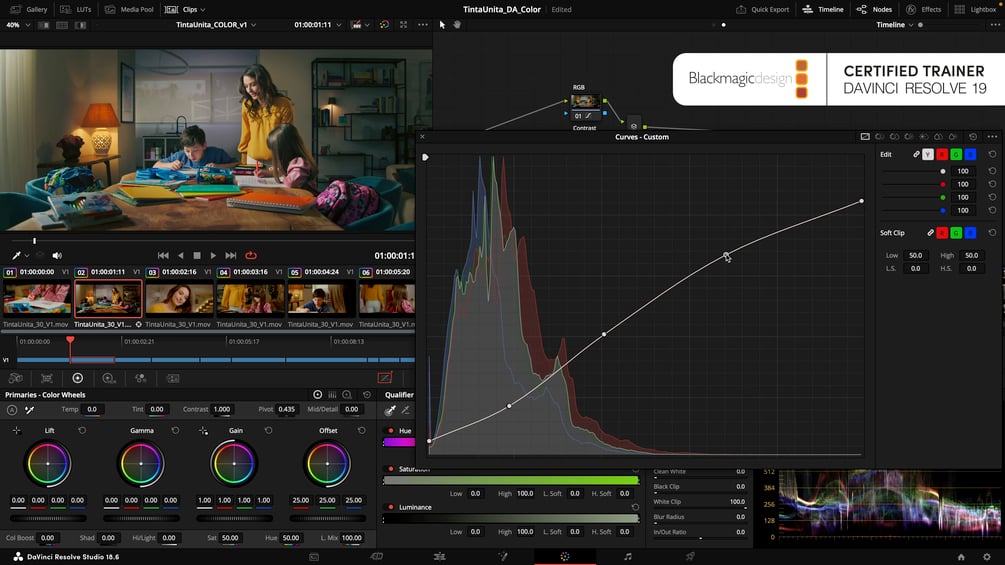Toggle curve channel ganging link in Edit

pos(917,154)
